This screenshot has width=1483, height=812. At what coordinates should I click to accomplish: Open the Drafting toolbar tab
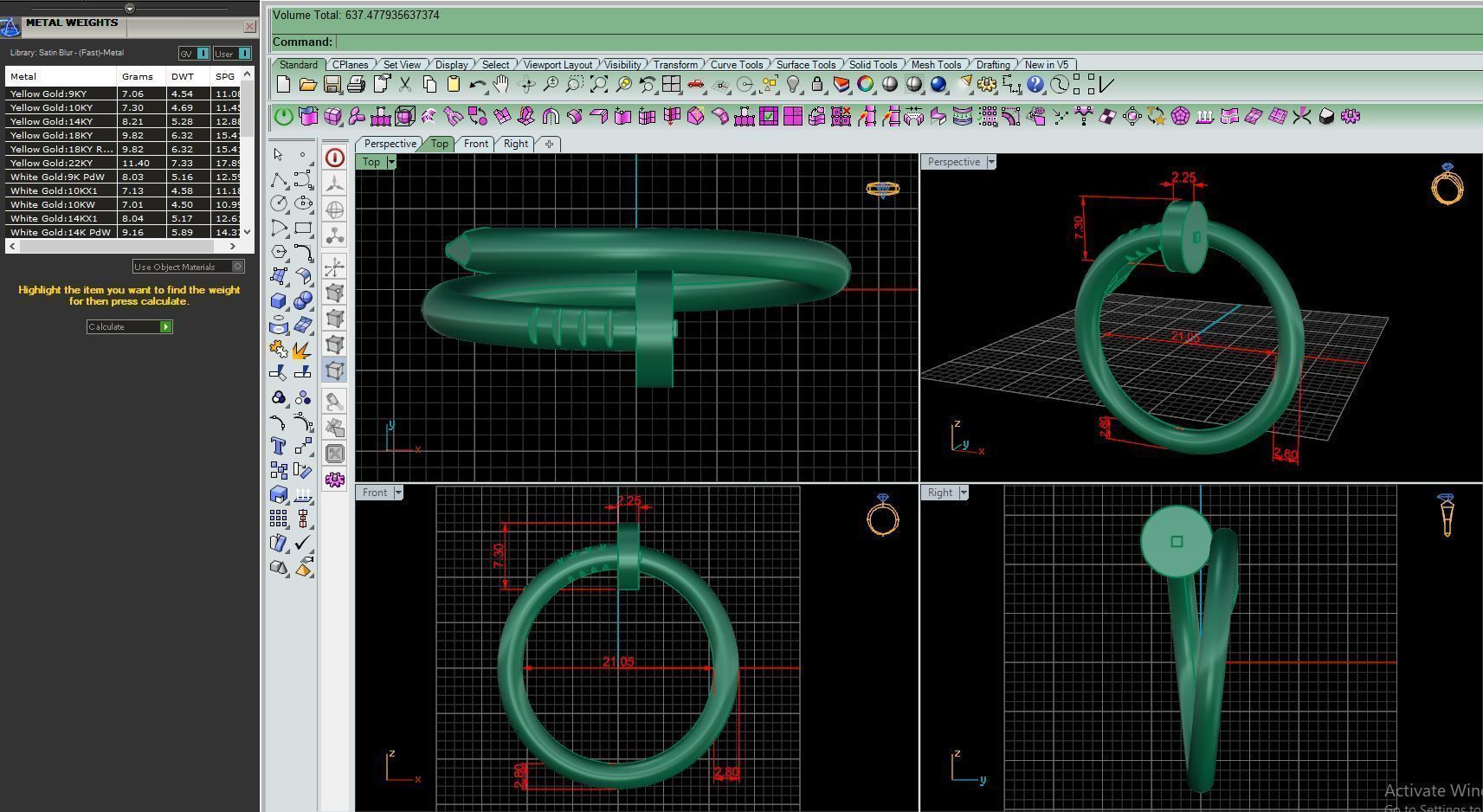click(x=993, y=65)
